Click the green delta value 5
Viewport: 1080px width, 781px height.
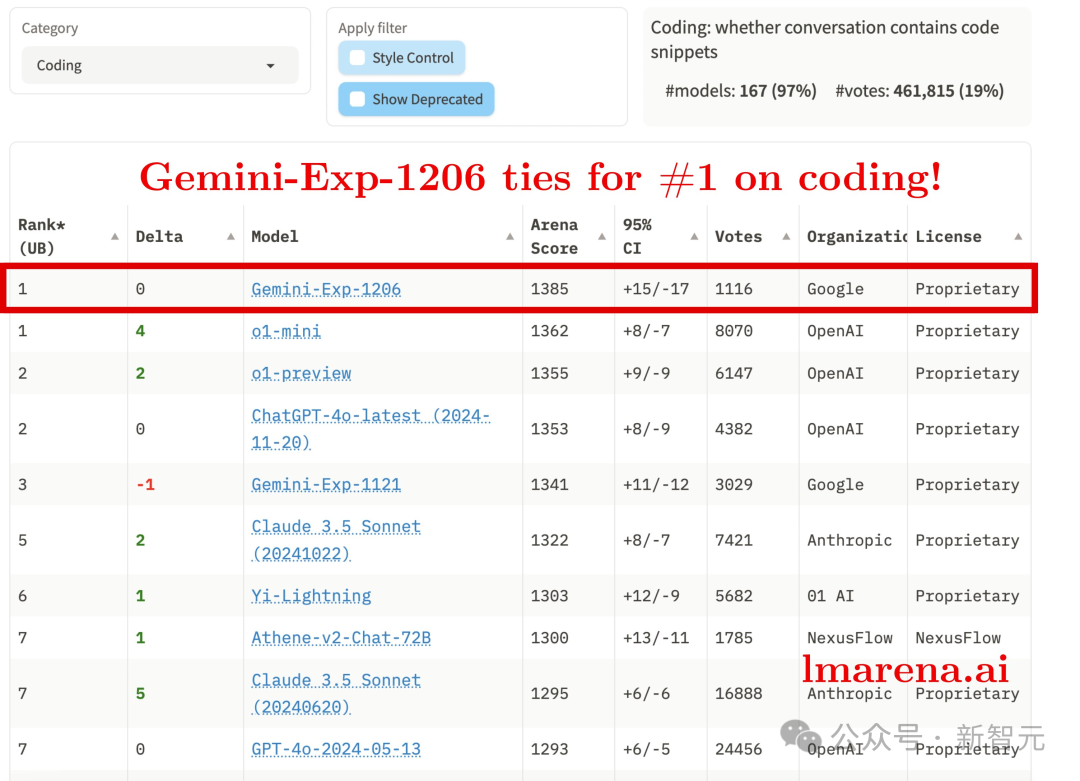[x=141, y=694]
